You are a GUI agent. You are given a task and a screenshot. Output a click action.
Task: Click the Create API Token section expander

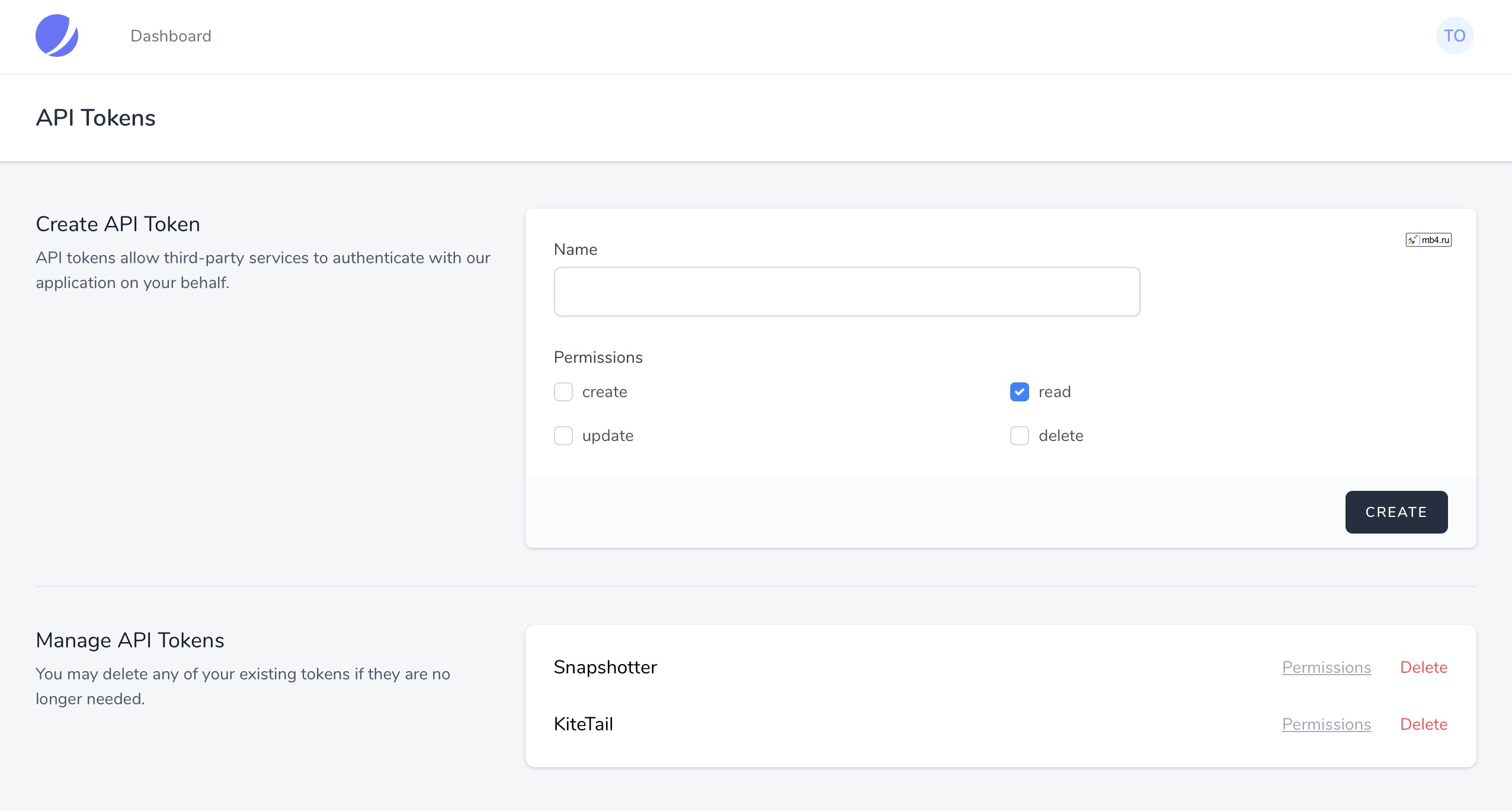point(117,223)
